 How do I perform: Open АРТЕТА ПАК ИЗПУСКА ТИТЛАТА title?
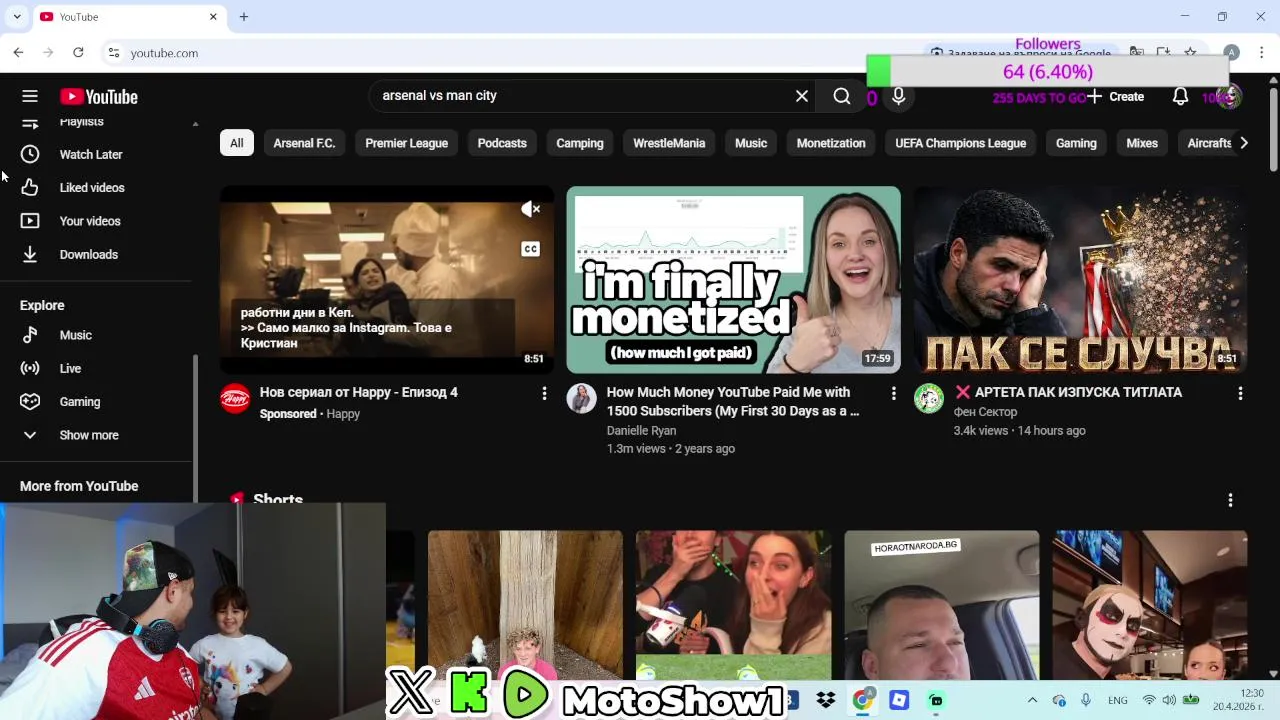click(x=1068, y=392)
